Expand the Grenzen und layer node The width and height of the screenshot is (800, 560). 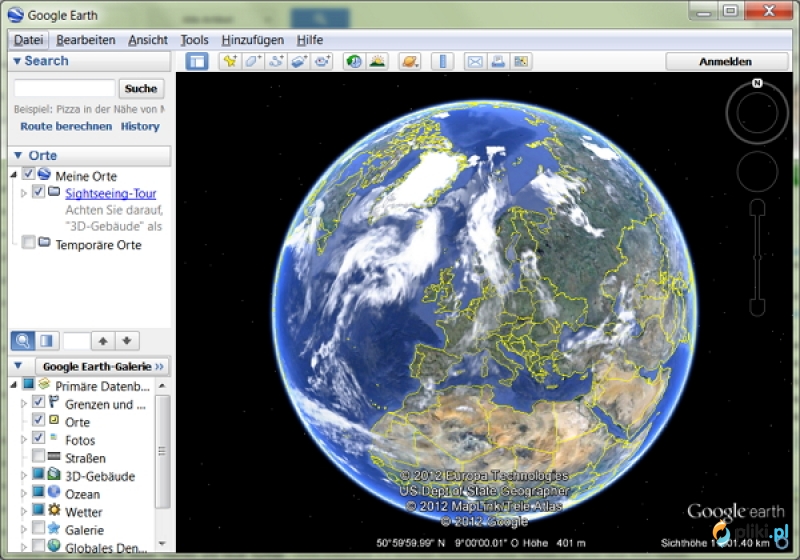click(23, 403)
